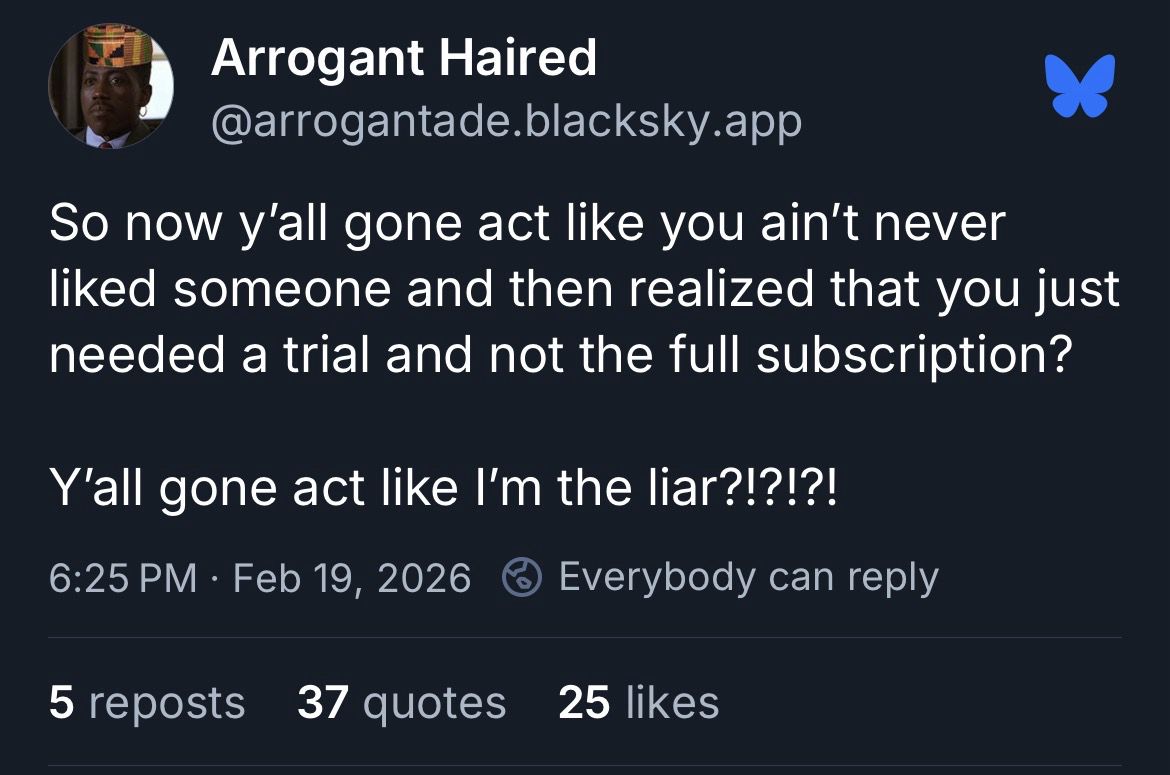Open the "Arrogant Haired" display name
The height and width of the screenshot is (775, 1170).
tap(403, 58)
